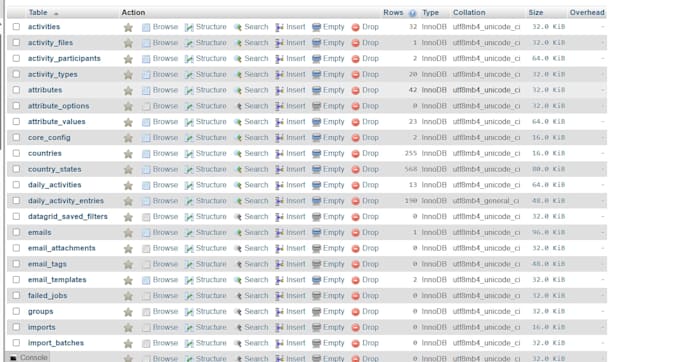Click the Rows column header

tap(393, 13)
